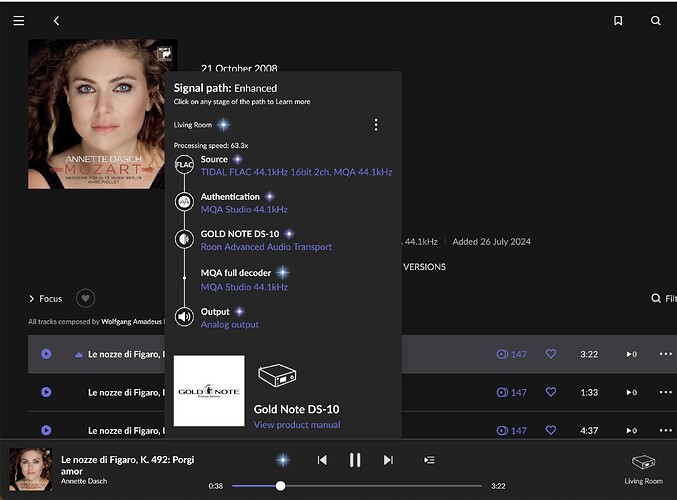Click Processing speed: 63.3x text

click(211, 146)
